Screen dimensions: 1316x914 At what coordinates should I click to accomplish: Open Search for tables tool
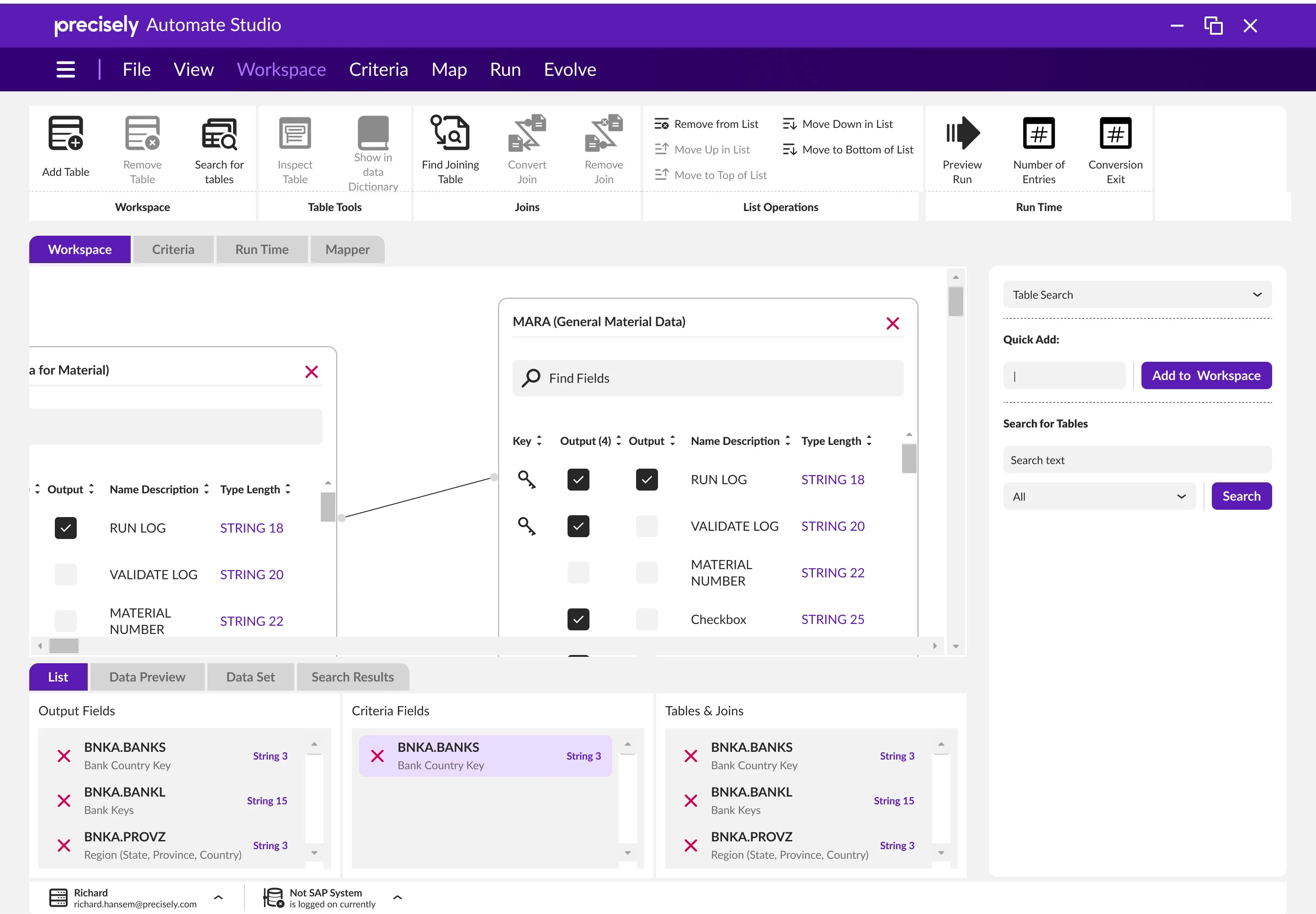(219, 133)
